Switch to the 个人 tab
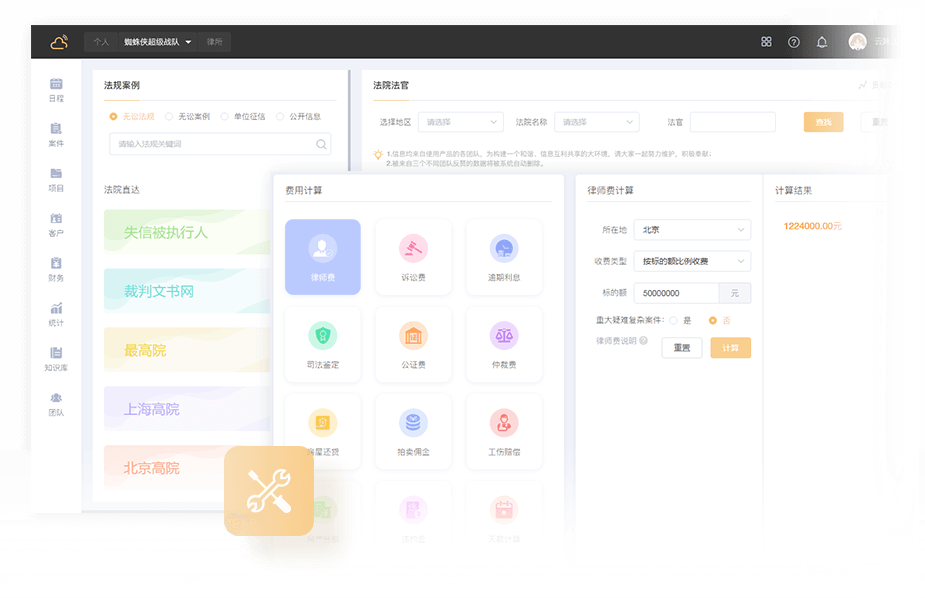Screen dimensions: 925x598 (x=101, y=42)
